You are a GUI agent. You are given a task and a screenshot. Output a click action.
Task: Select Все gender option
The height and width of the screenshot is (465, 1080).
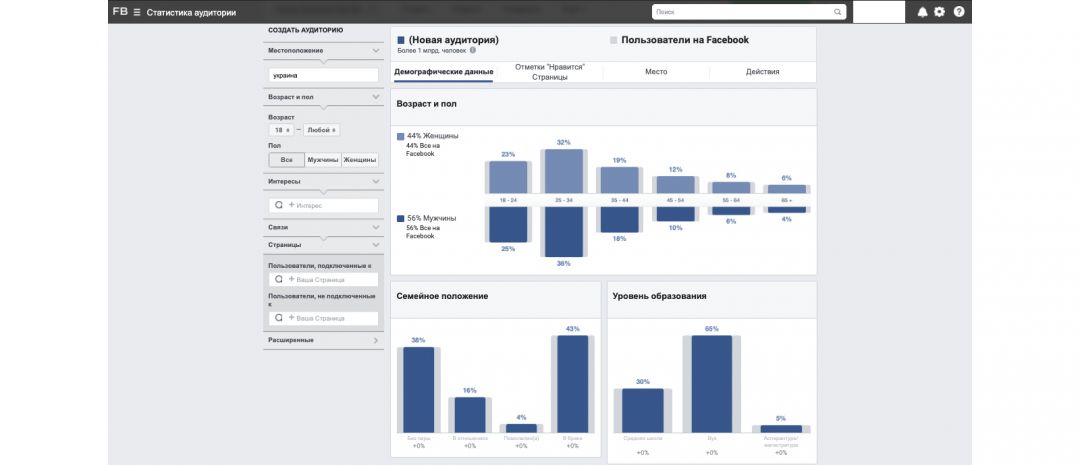[x=287, y=160]
